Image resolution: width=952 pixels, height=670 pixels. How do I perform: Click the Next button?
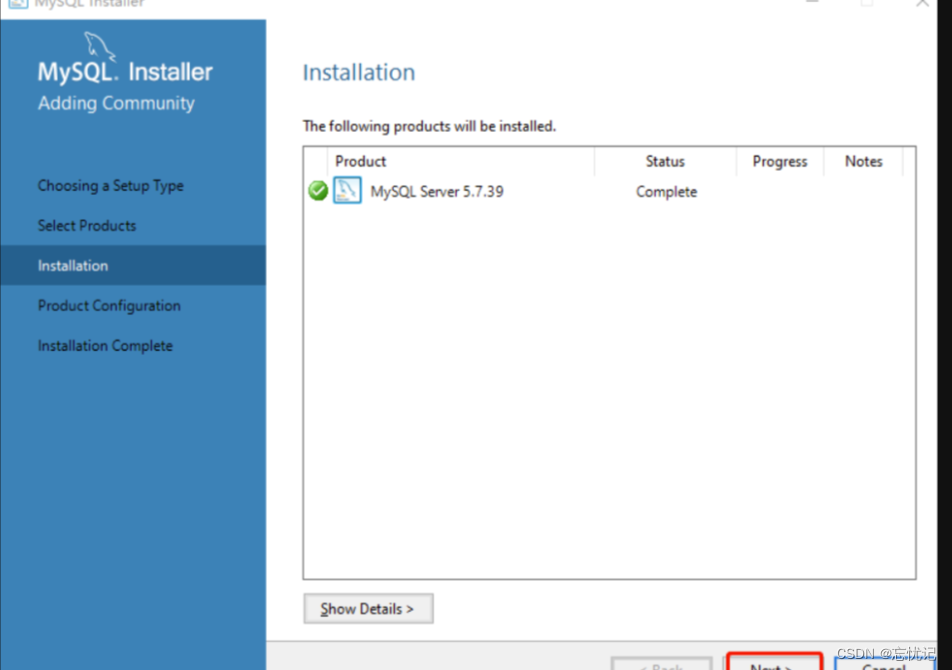click(775, 662)
